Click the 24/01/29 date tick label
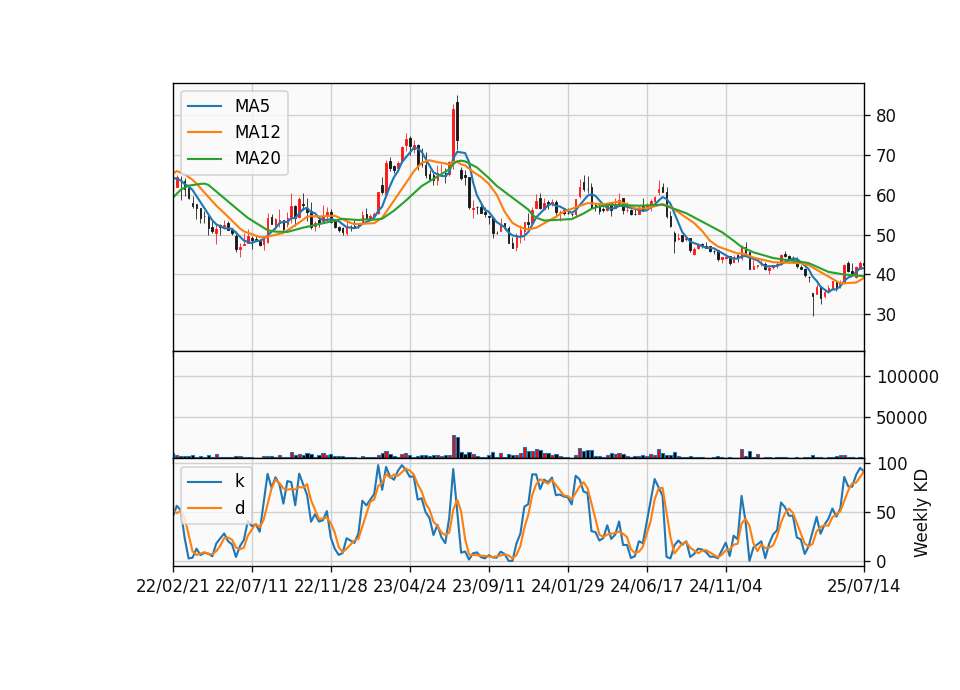 click(x=568, y=586)
